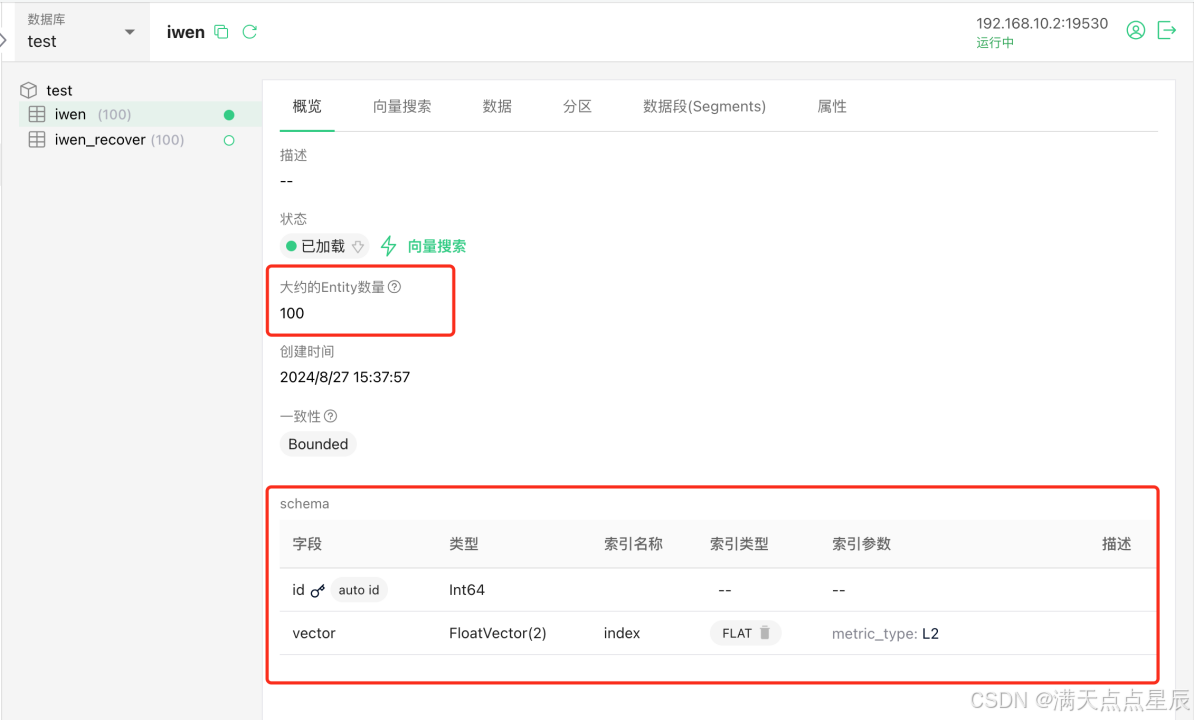The height and width of the screenshot is (720, 1194).
Task: Select the test database tree node
Action: pos(59,90)
